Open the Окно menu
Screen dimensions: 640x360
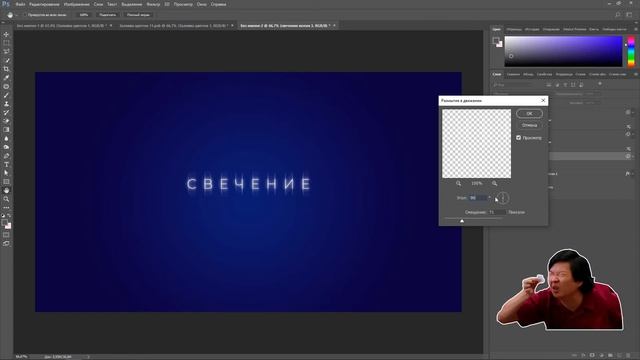(x=202, y=4)
